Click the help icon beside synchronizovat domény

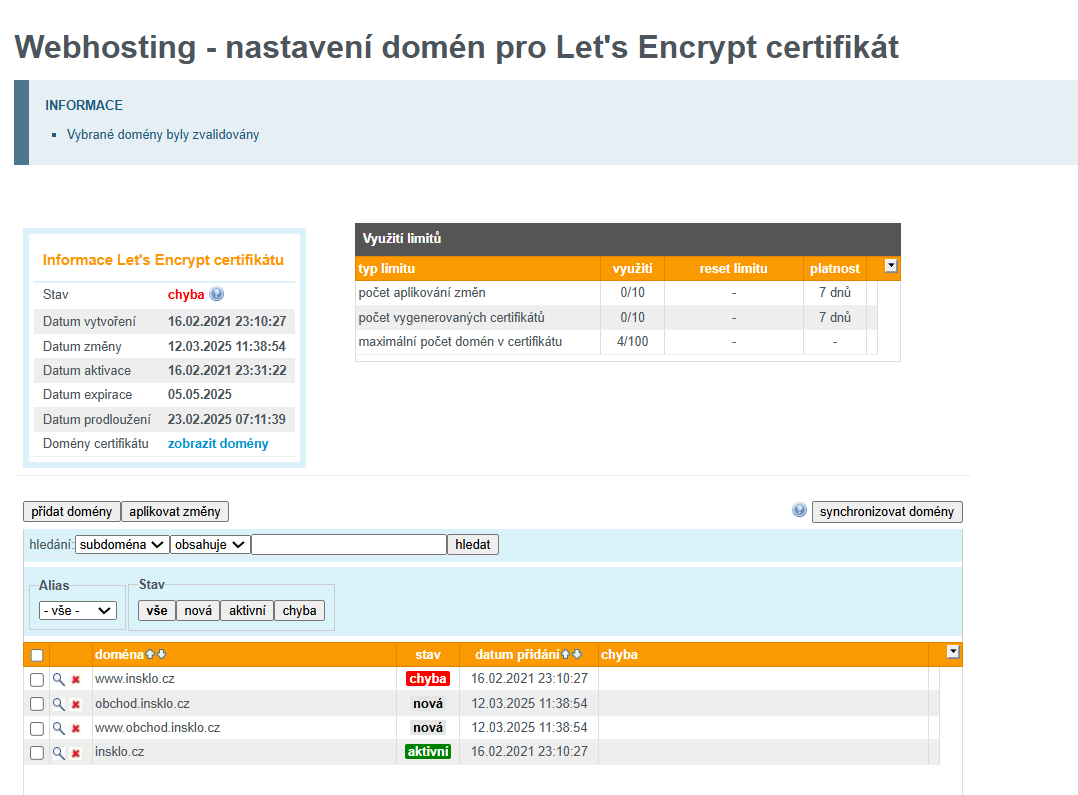pyautogui.click(x=799, y=510)
